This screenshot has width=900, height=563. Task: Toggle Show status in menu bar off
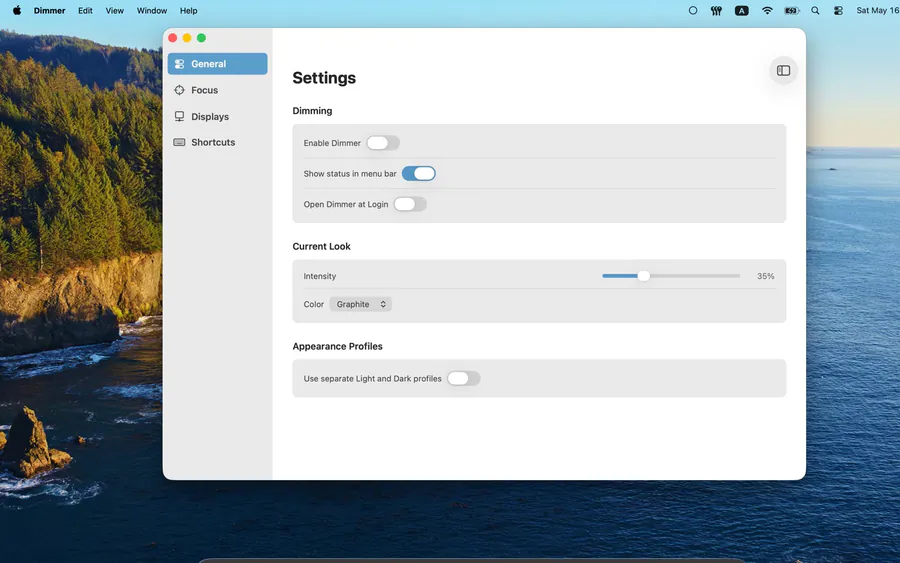[x=418, y=173]
